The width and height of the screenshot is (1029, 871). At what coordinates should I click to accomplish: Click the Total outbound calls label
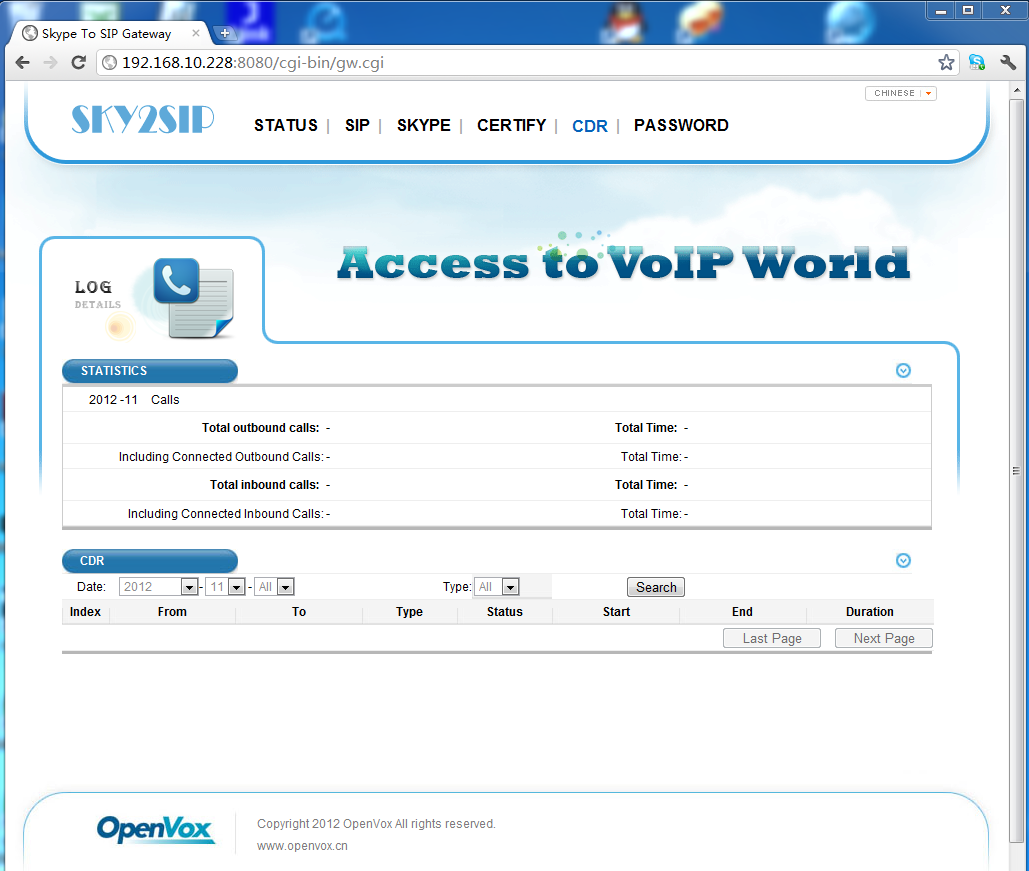click(x=261, y=428)
